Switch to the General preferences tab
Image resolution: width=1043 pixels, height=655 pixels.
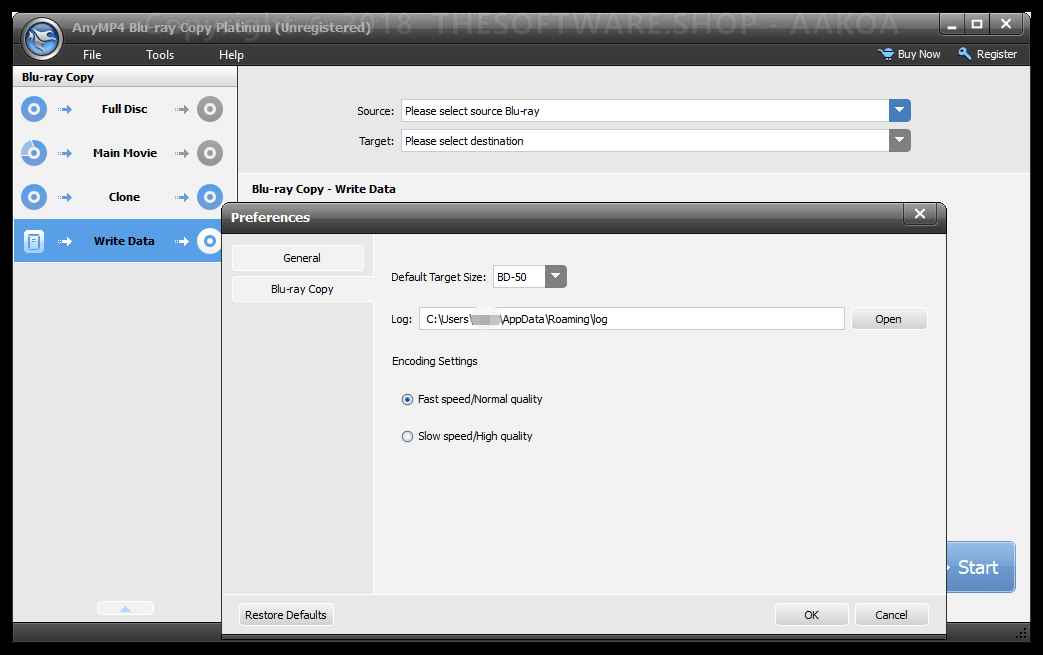301,258
